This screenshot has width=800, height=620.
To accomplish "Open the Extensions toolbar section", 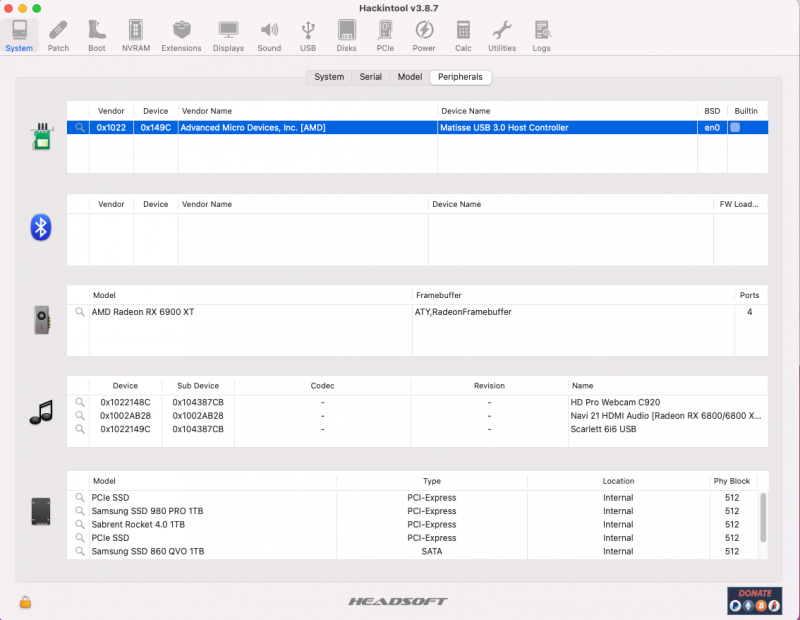I will click(x=181, y=34).
